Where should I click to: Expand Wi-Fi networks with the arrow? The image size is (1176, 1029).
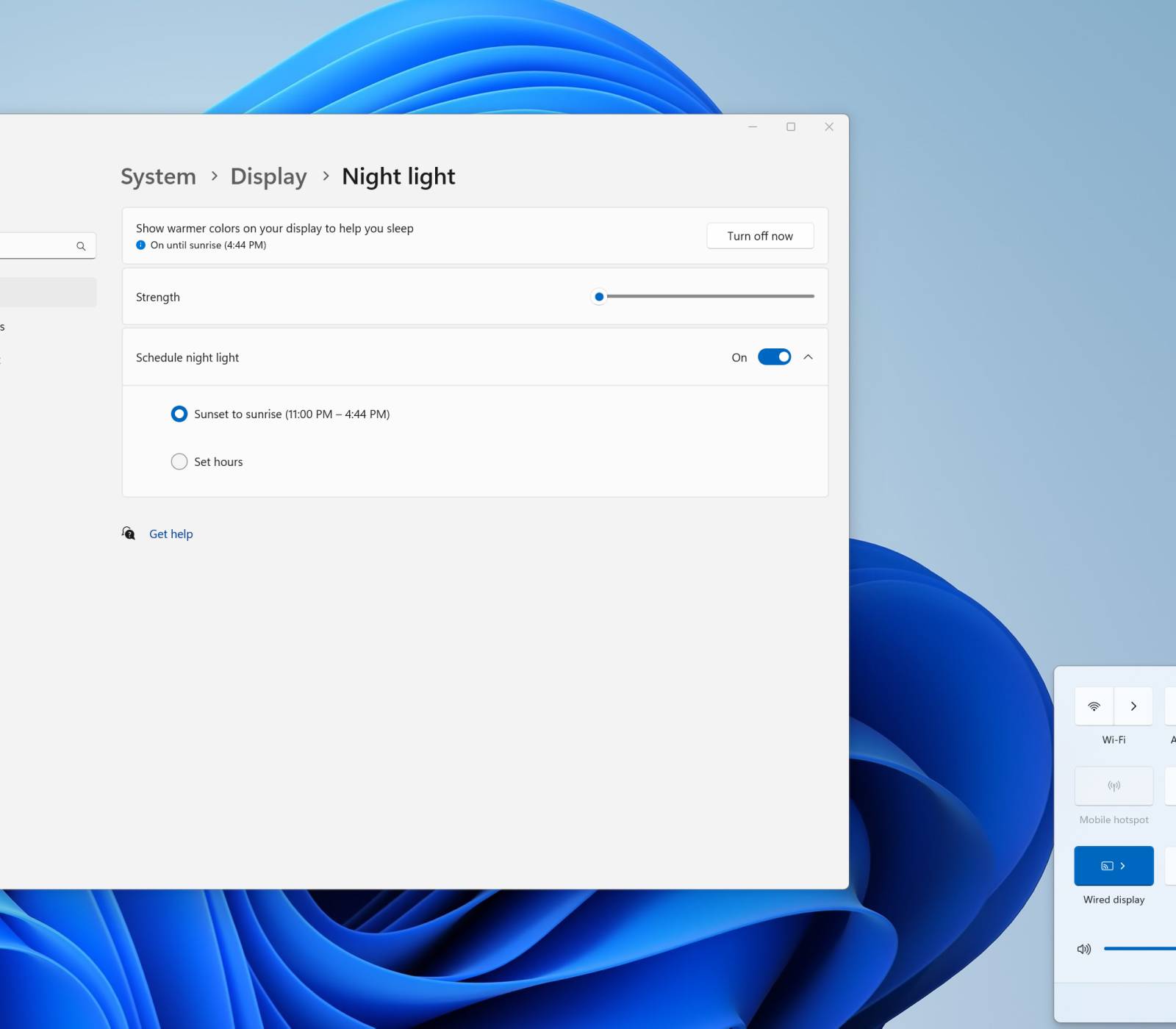(1133, 706)
